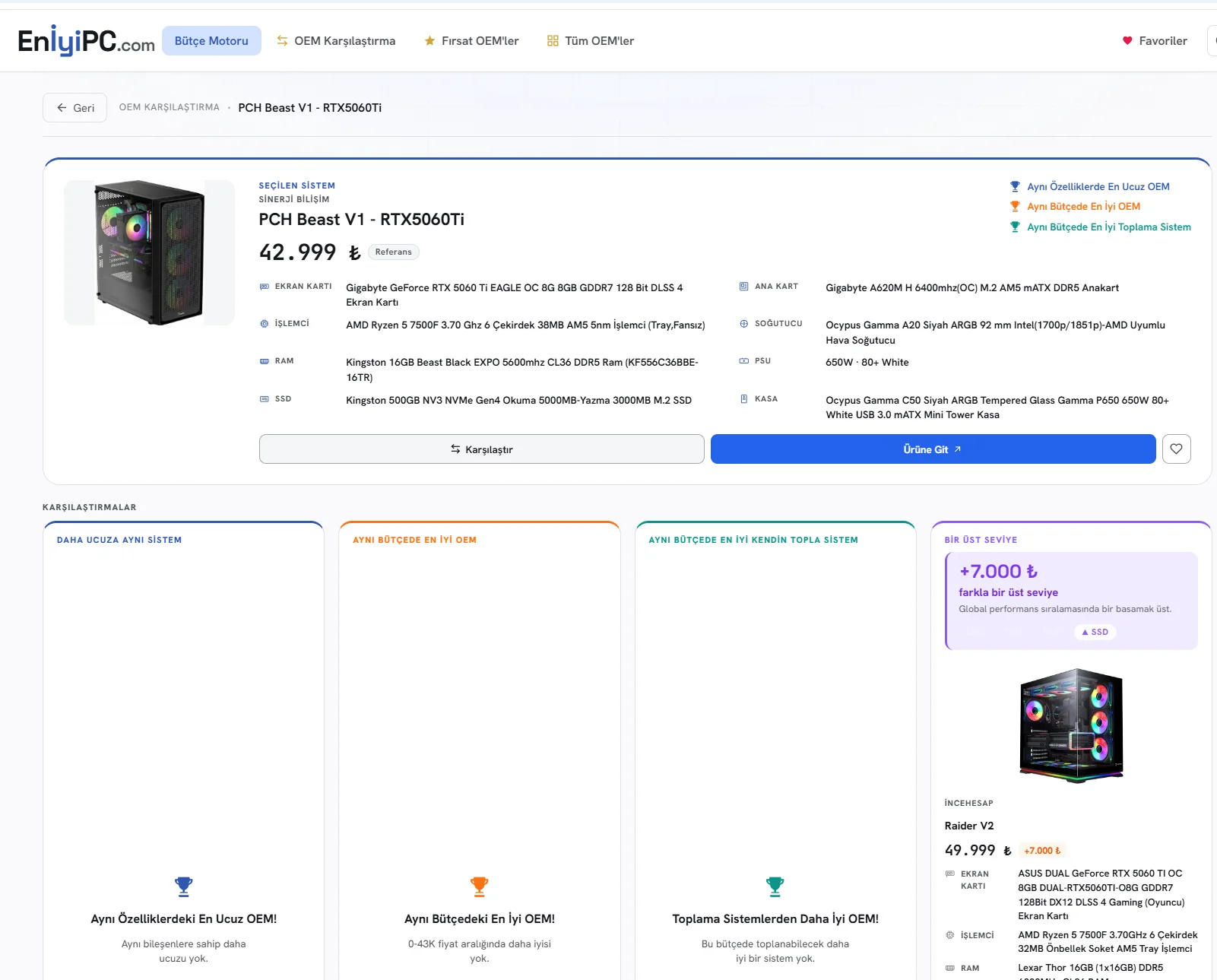Click the breadcrumb text PCH Beast V1 - RTX5060Ti
1217x980 pixels.
310,108
